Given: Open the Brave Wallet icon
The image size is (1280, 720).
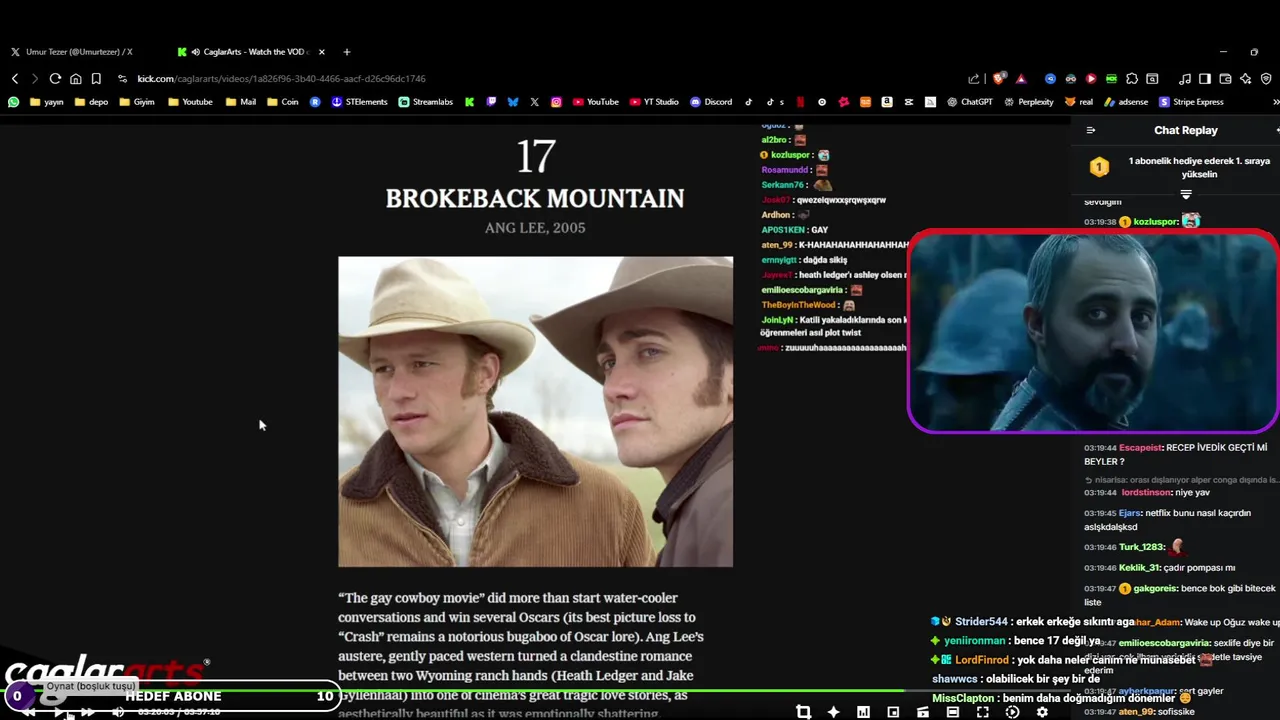Looking at the screenshot, I should 1225,79.
